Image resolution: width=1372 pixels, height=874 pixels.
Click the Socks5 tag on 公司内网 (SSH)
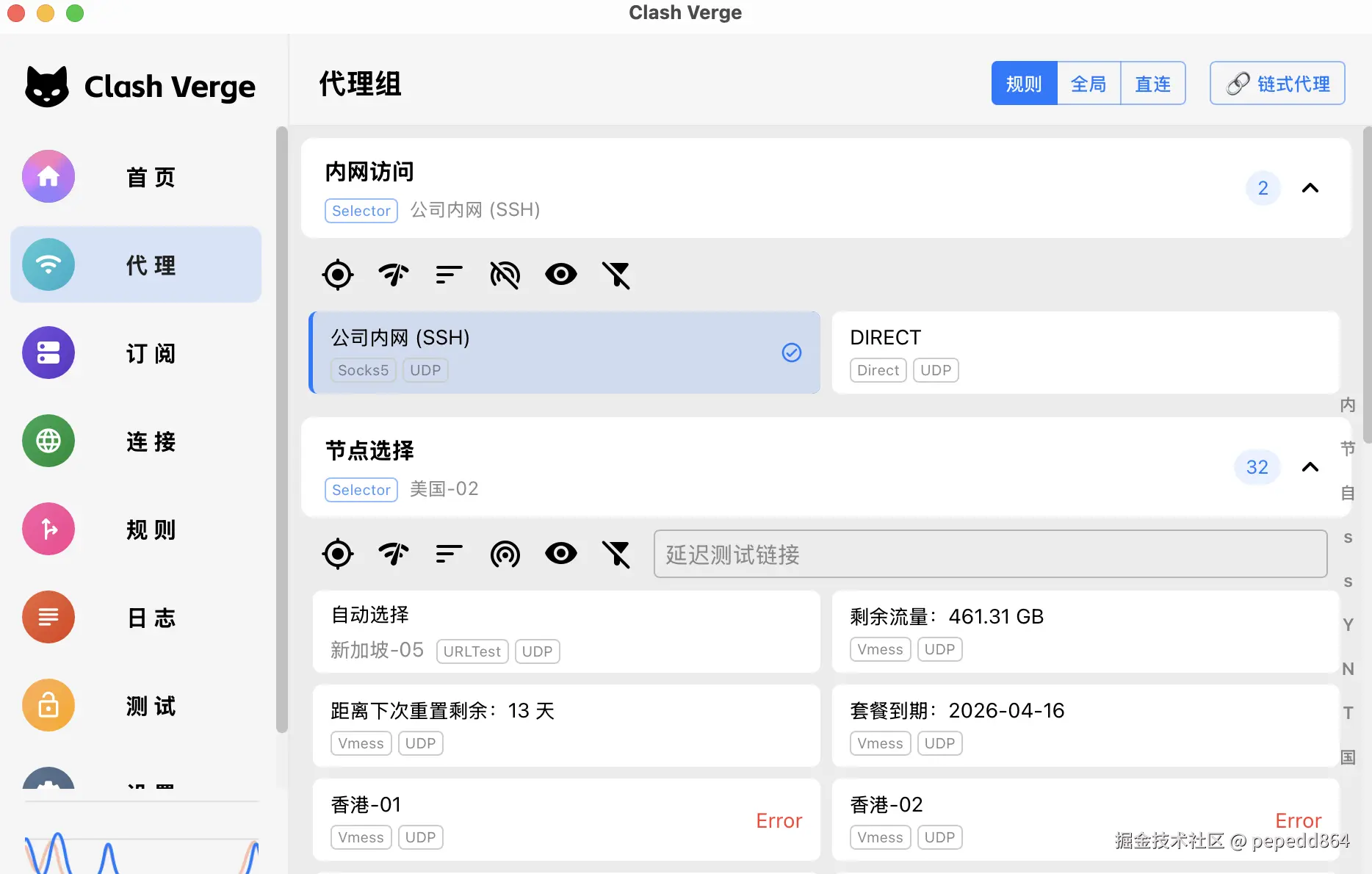[x=364, y=370]
